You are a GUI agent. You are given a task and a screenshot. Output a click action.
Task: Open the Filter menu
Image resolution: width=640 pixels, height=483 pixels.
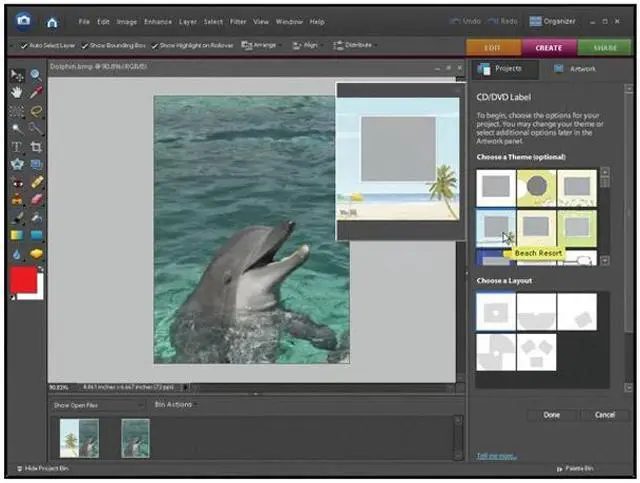pyautogui.click(x=238, y=22)
